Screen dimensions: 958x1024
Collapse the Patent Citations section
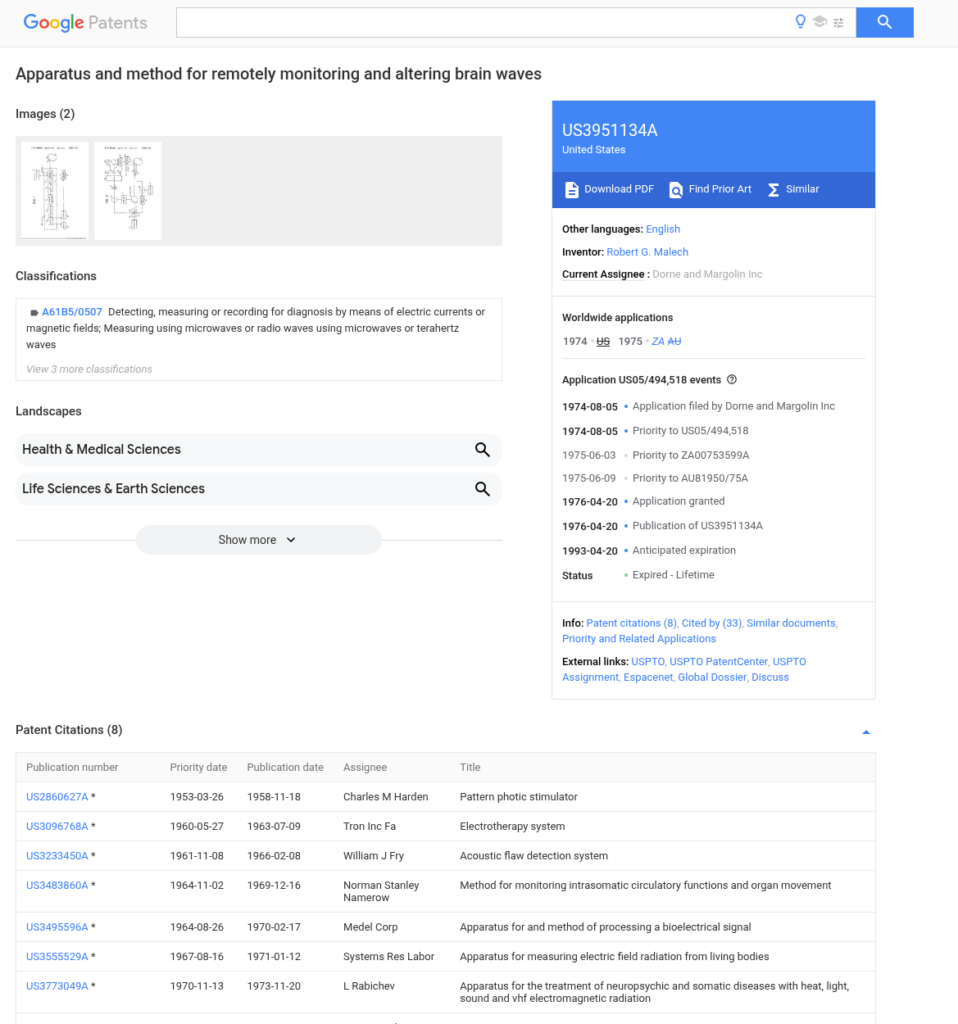866,731
